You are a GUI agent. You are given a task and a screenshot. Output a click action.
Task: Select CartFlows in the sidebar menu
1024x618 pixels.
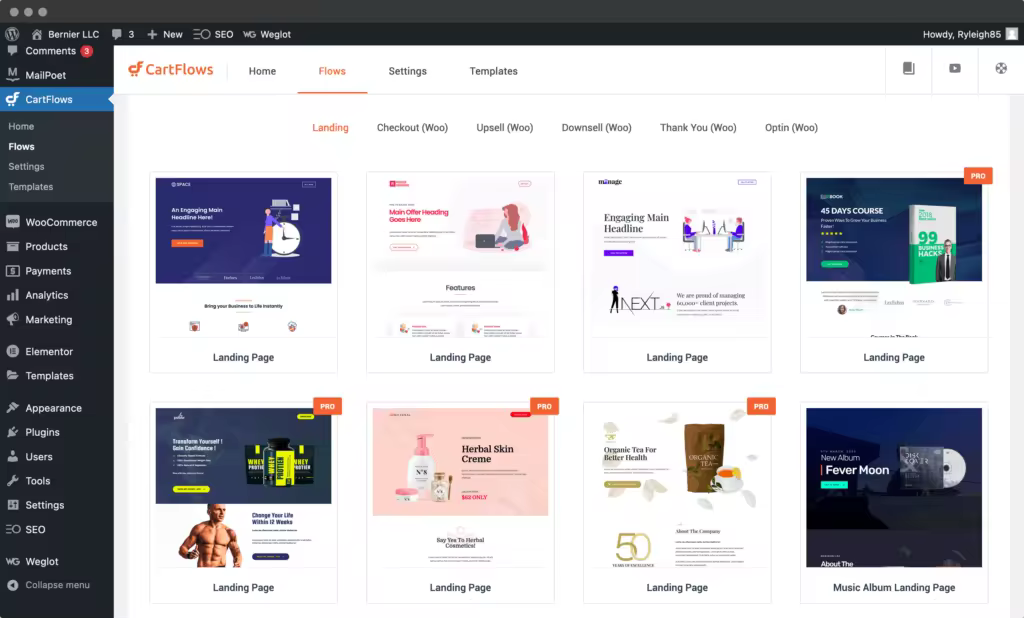(x=57, y=99)
